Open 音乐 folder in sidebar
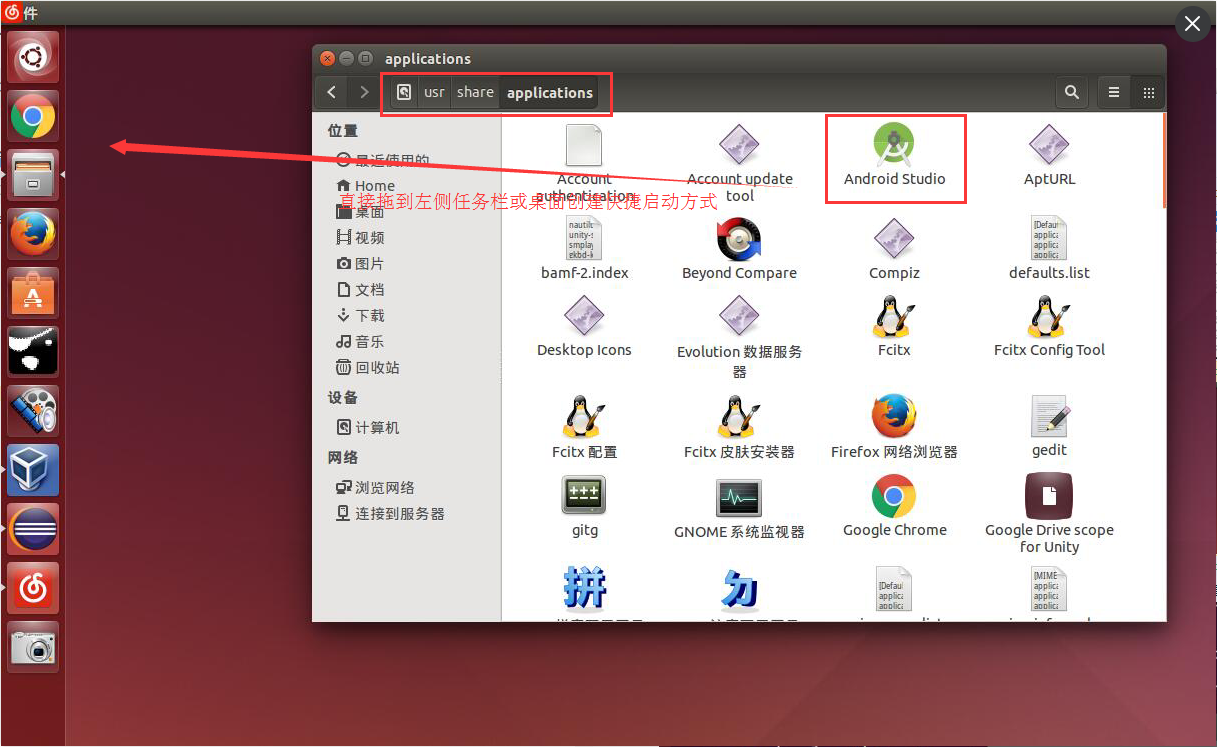 pyautogui.click(x=360, y=342)
